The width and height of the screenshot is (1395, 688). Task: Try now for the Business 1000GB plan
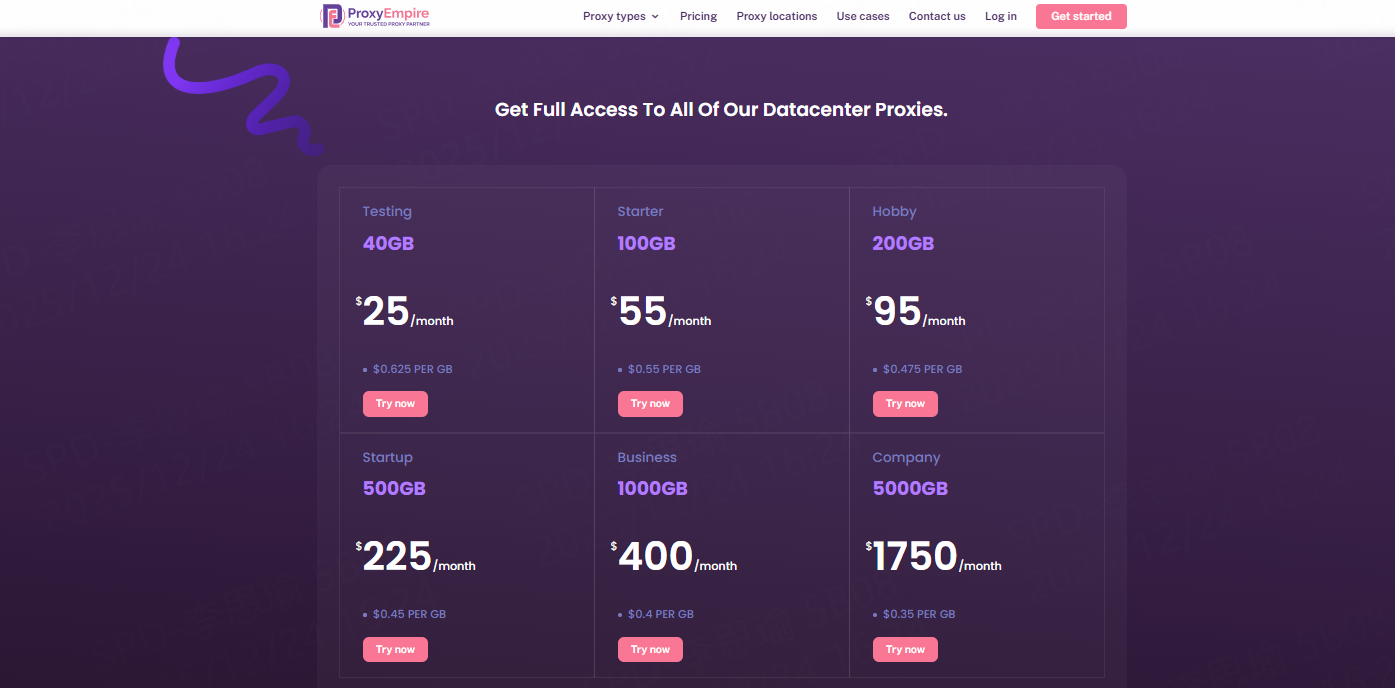coord(650,650)
